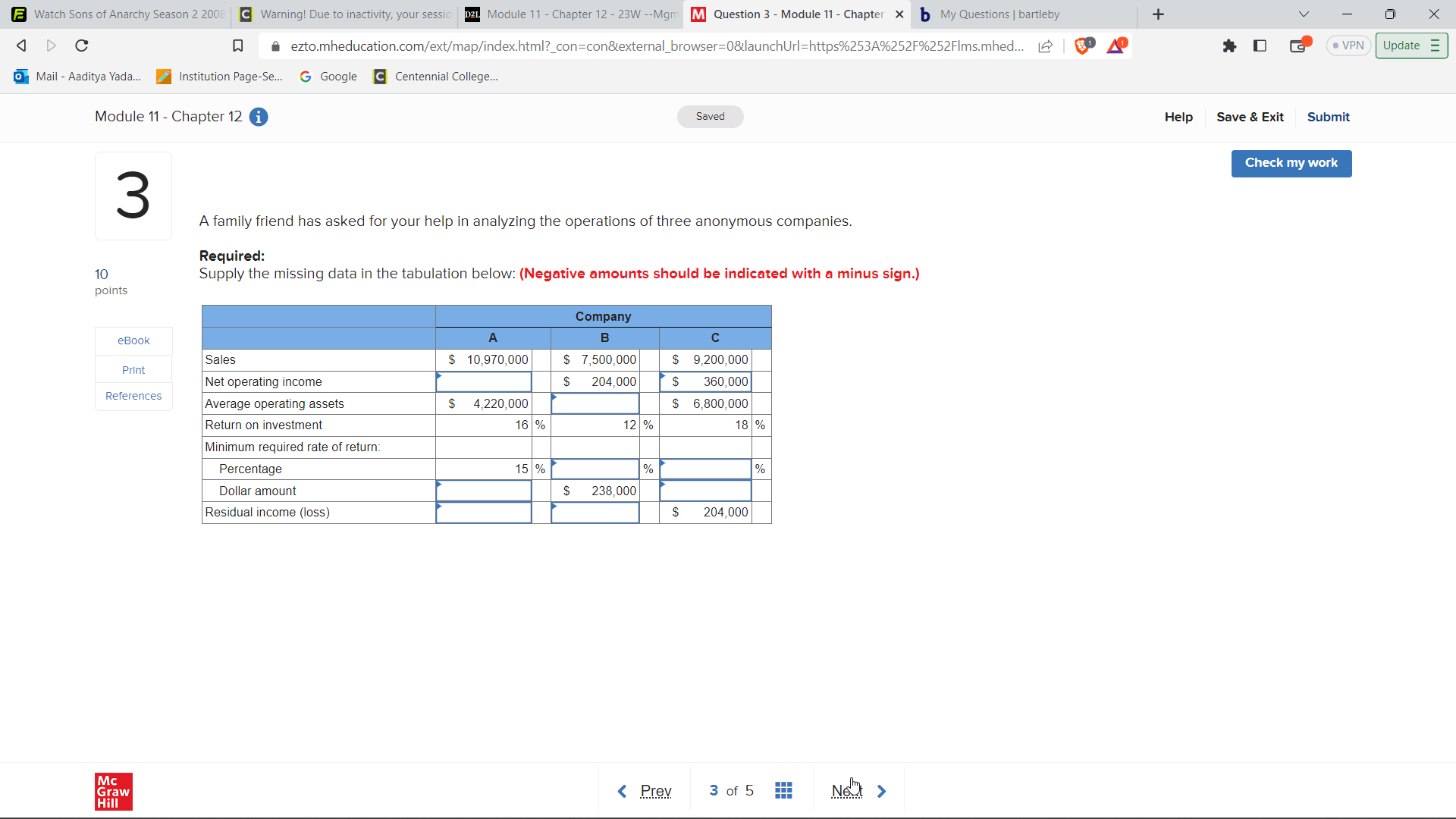Click the module info icon
Viewport: 1456px width, 819px height.
259,117
